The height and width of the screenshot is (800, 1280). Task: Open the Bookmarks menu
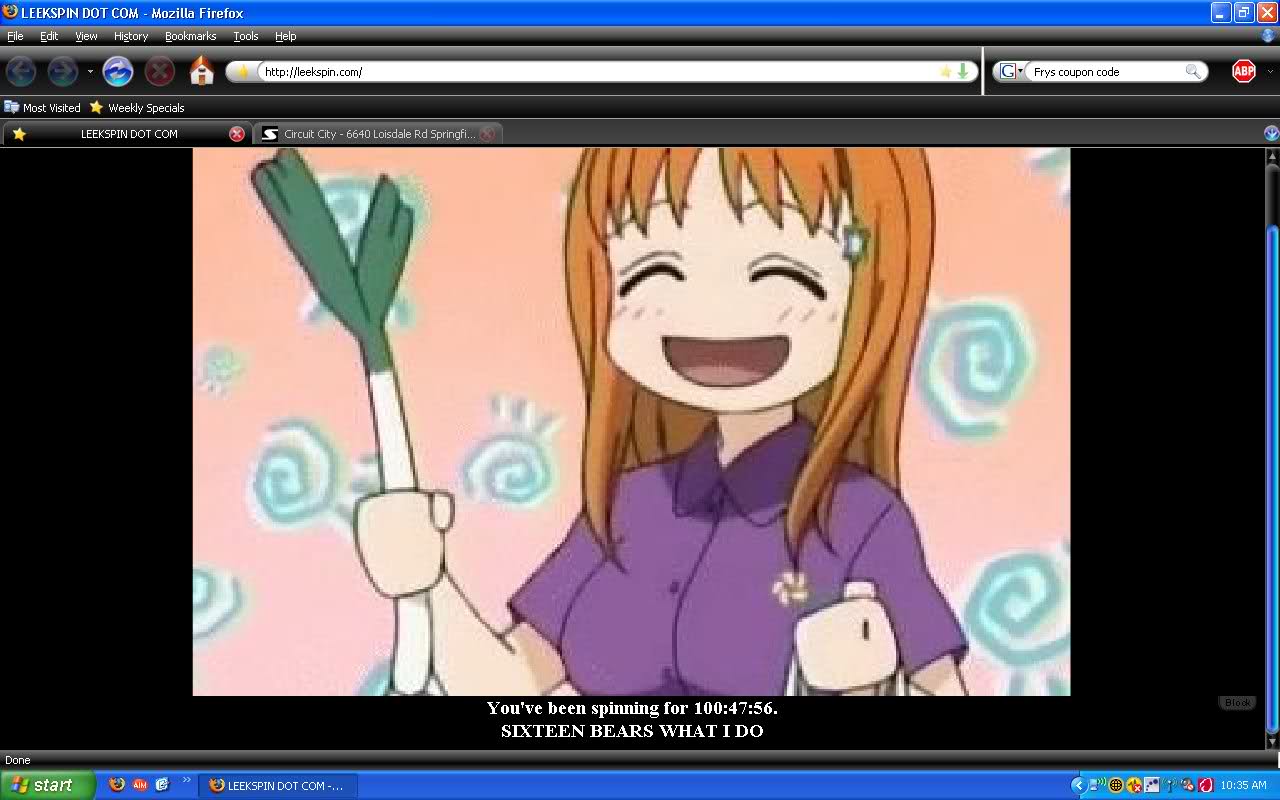click(190, 36)
